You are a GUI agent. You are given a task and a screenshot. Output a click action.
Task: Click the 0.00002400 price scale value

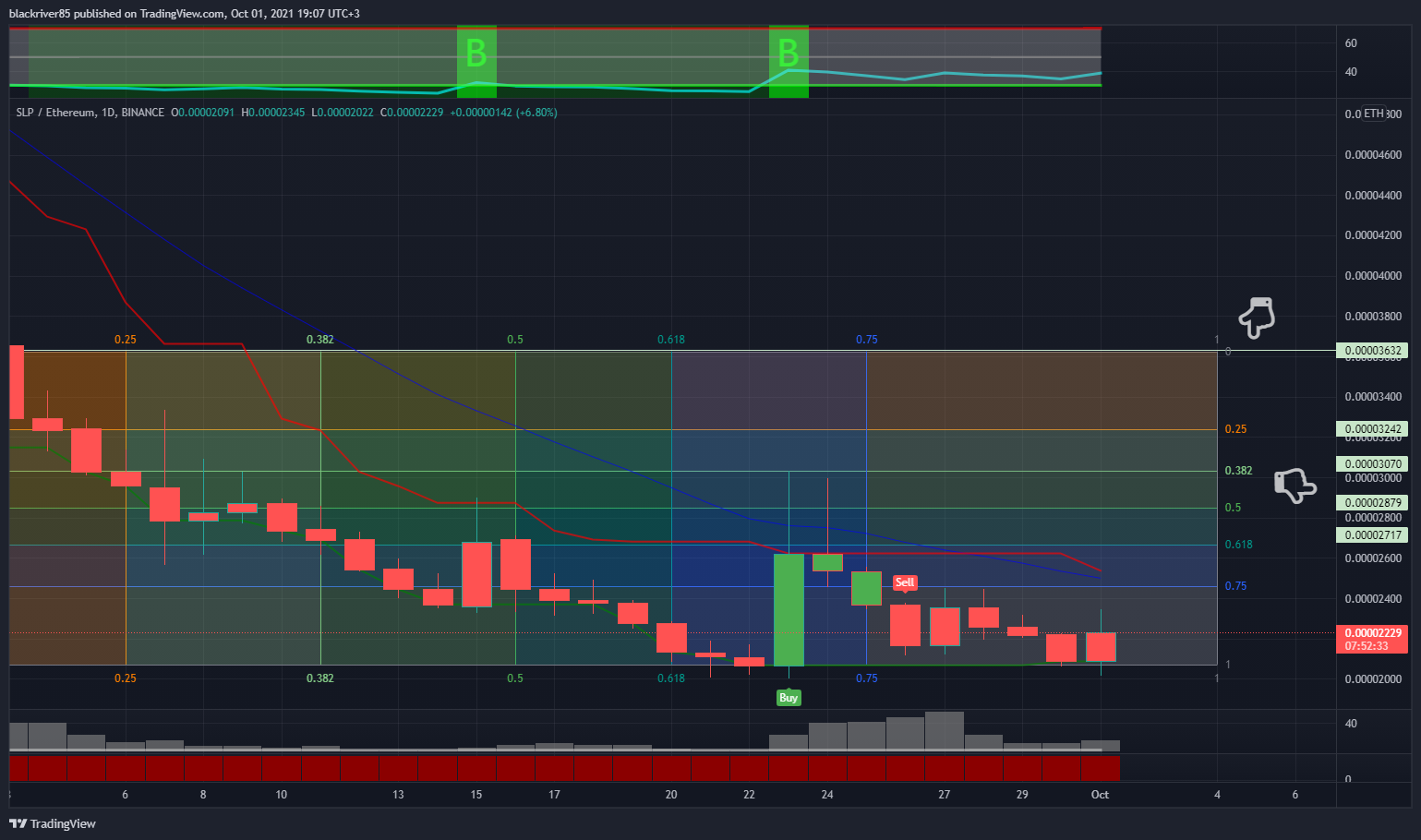point(1373,599)
